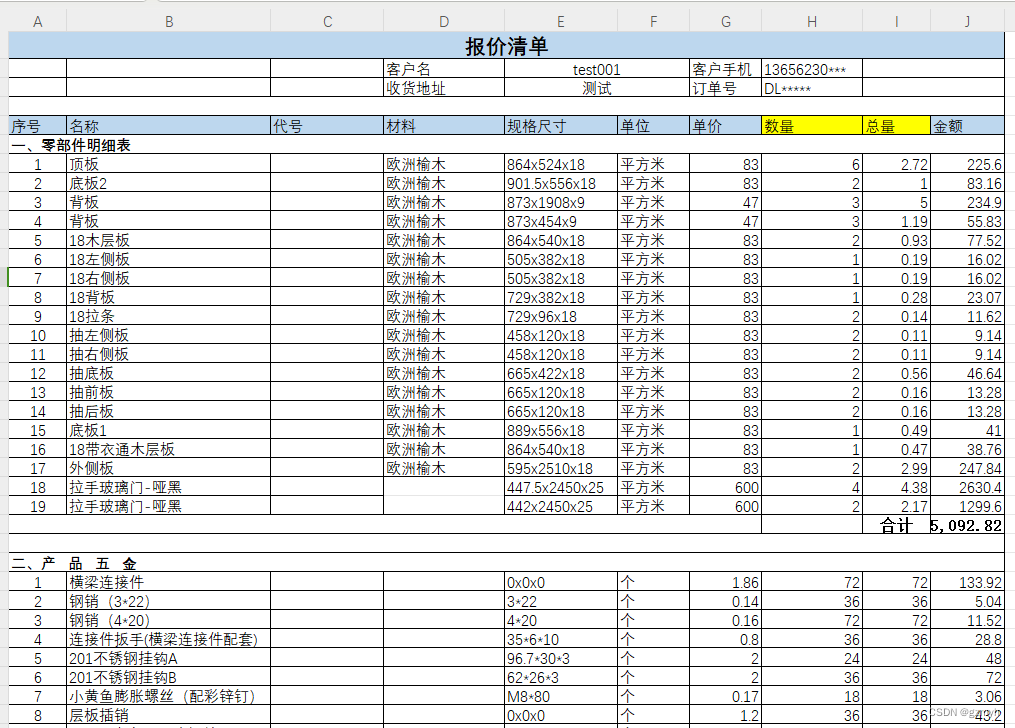Click the 规格尺寸 header cell
Viewport: 1015px width, 728px height.
click(561, 126)
